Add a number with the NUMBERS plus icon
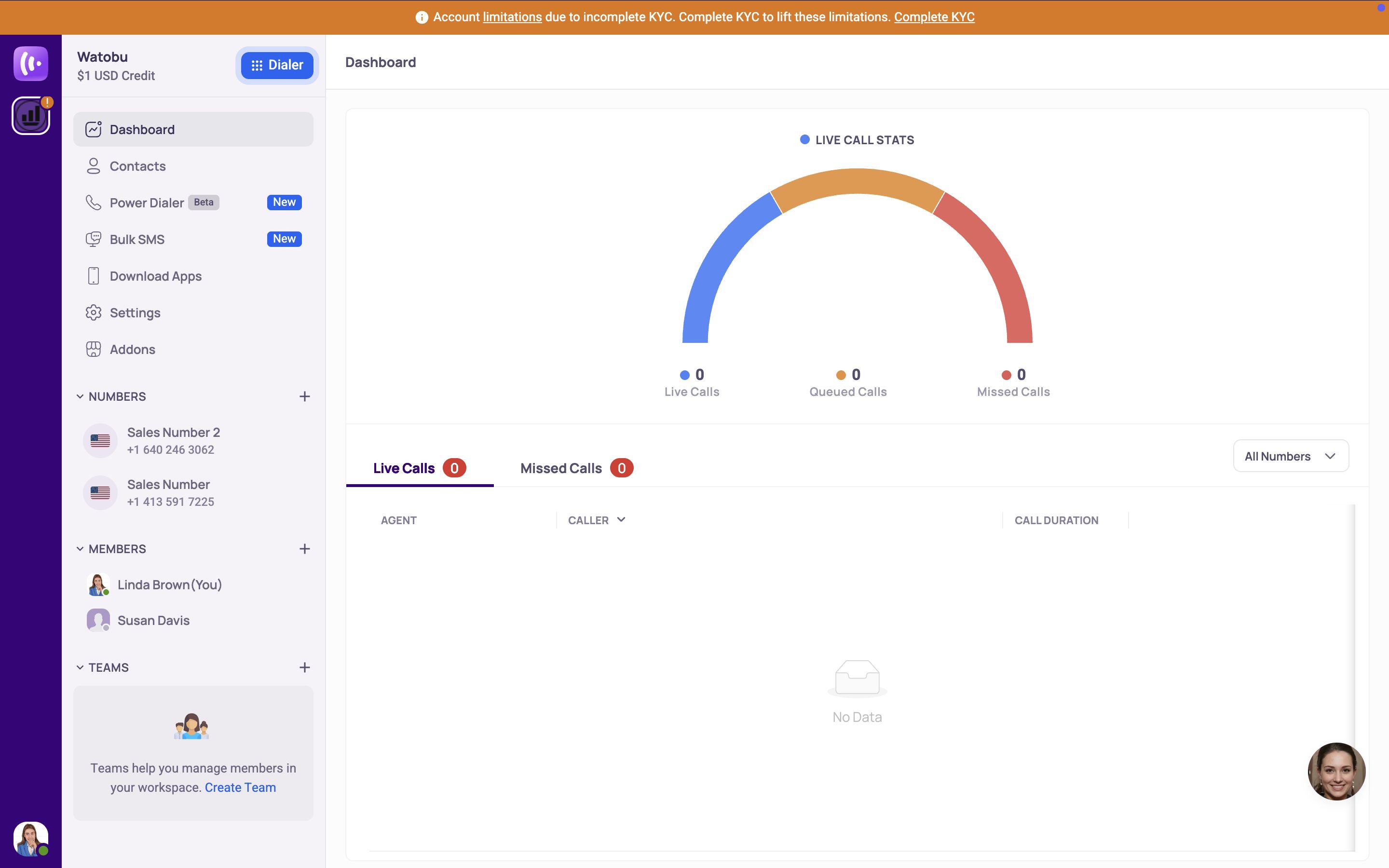 coord(305,397)
